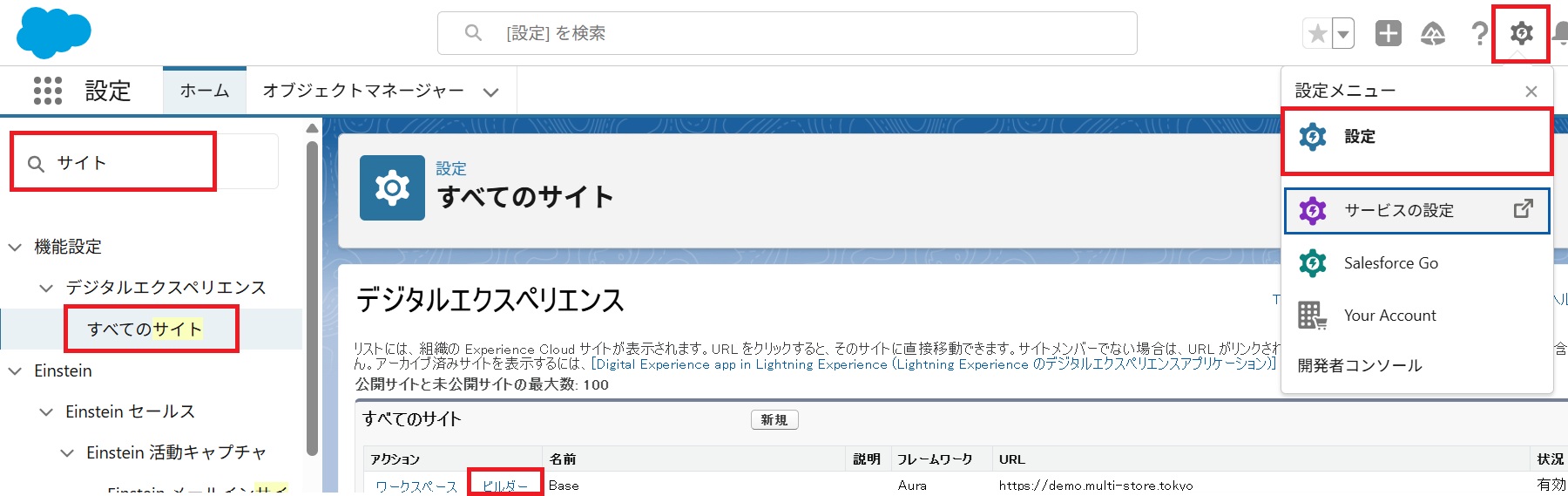The height and width of the screenshot is (496, 1568).
Task: Open the favorites list dropdown arrow
Action: coord(1343,34)
